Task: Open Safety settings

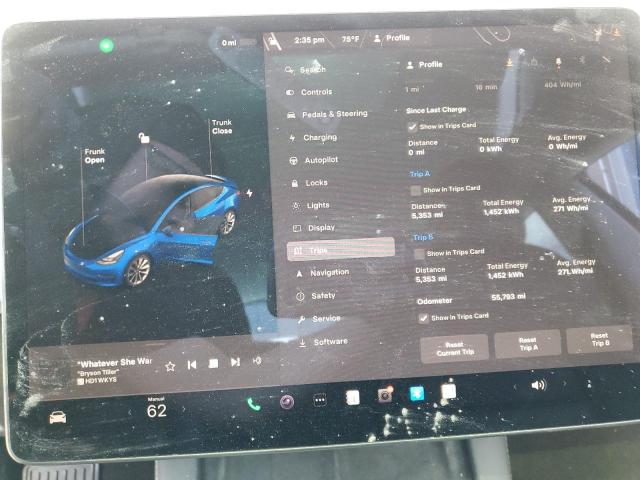Action: 316,296
